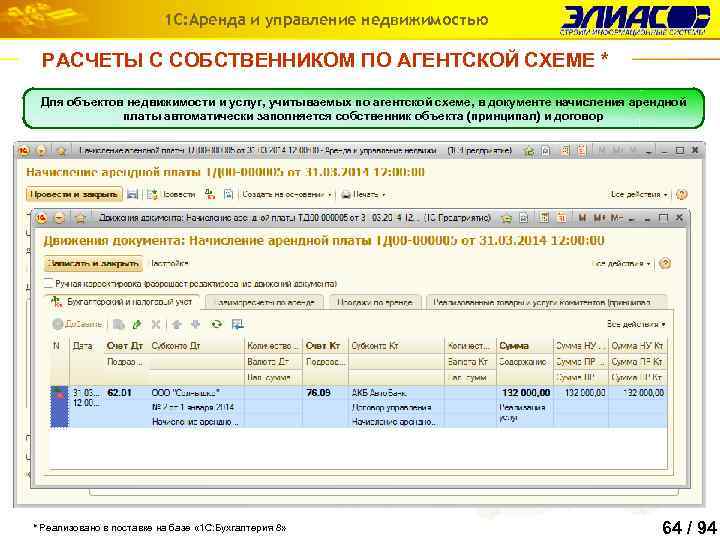Click the printer icon of the Печать button
This screenshot has width=720, height=540.
346,195
